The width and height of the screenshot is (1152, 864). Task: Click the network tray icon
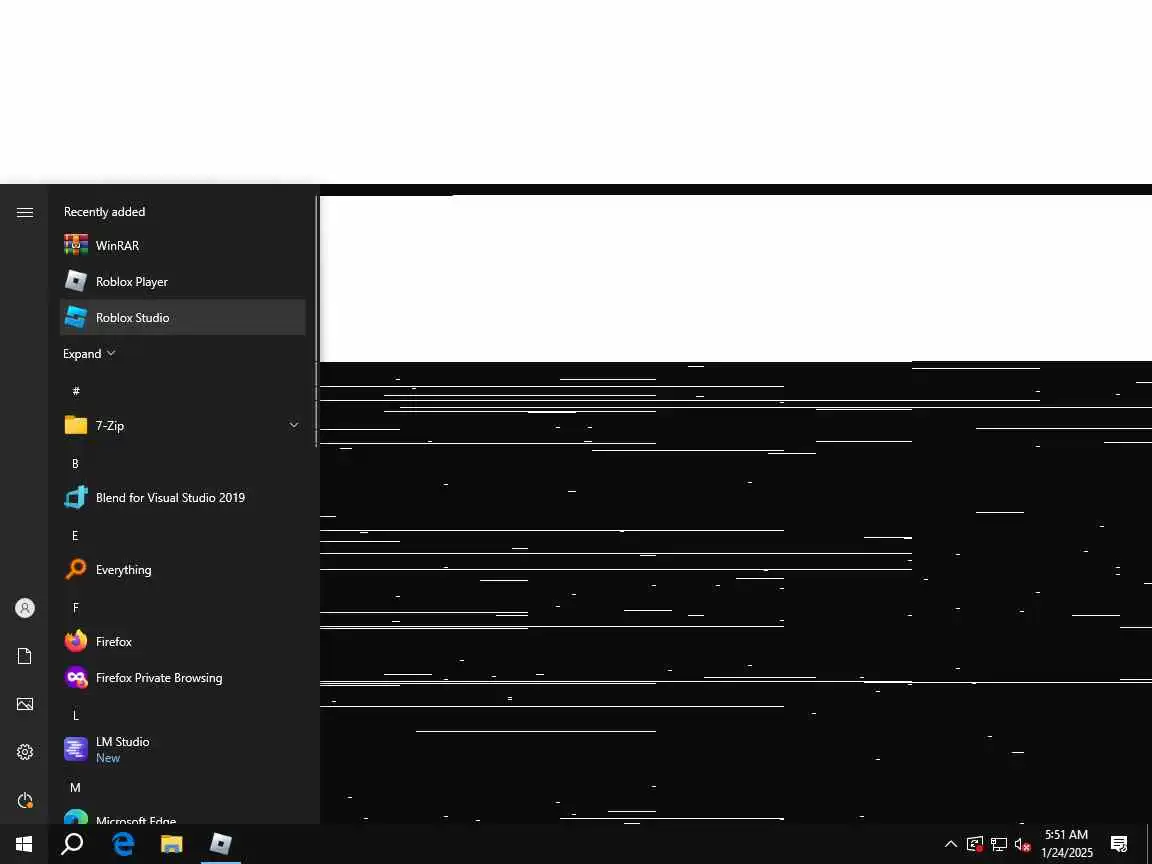tap(998, 844)
